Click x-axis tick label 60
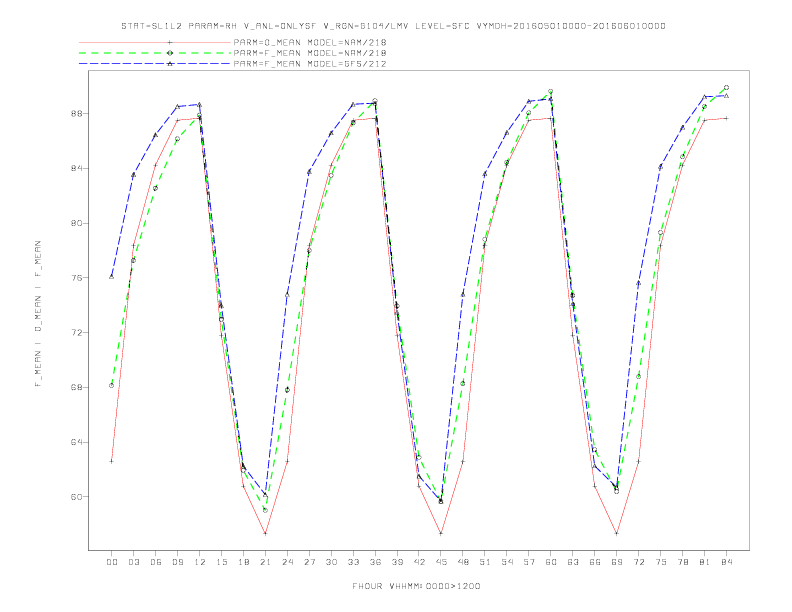Viewport: 792px width, 612px height. coord(551,562)
